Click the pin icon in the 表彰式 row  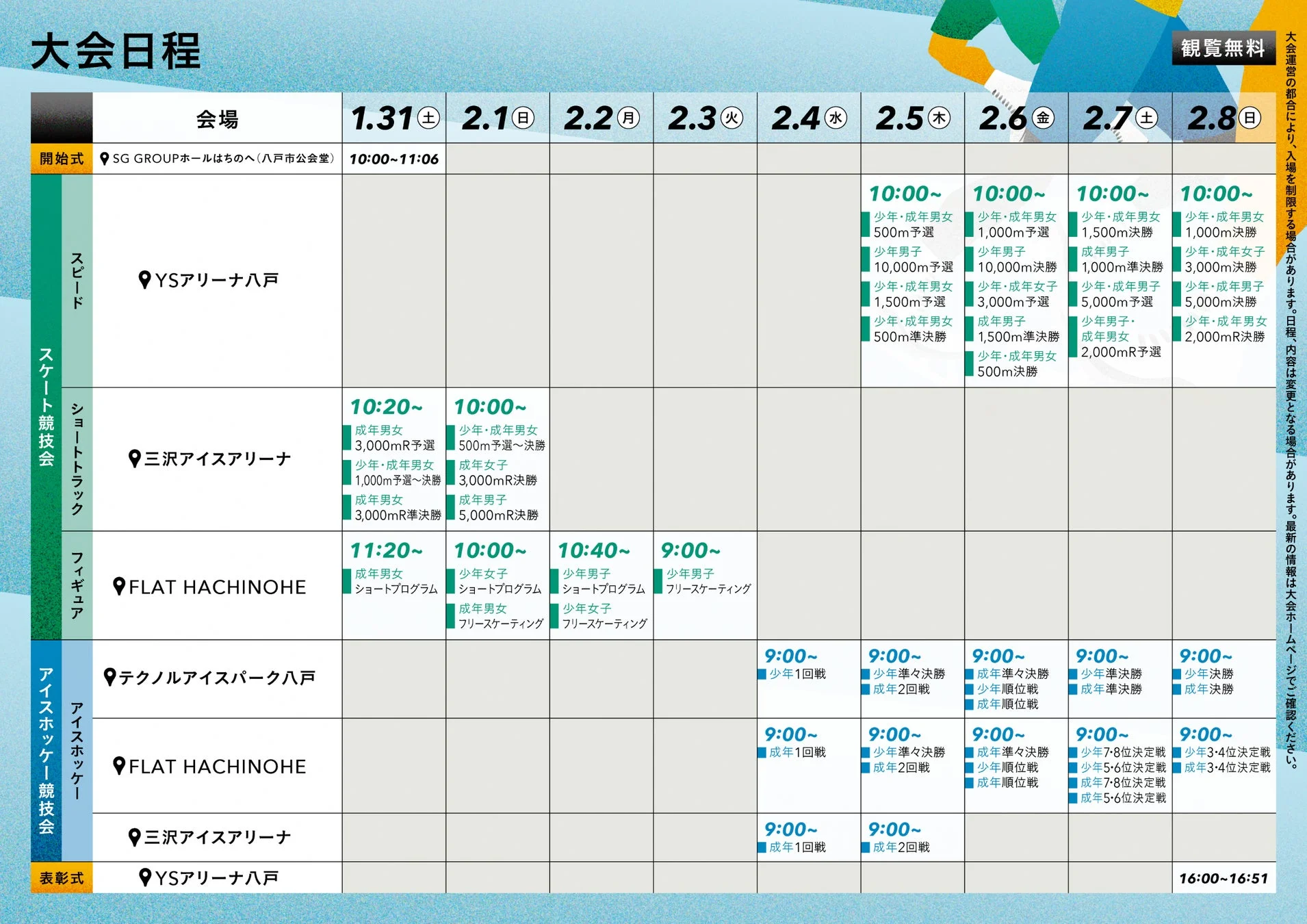[144, 877]
